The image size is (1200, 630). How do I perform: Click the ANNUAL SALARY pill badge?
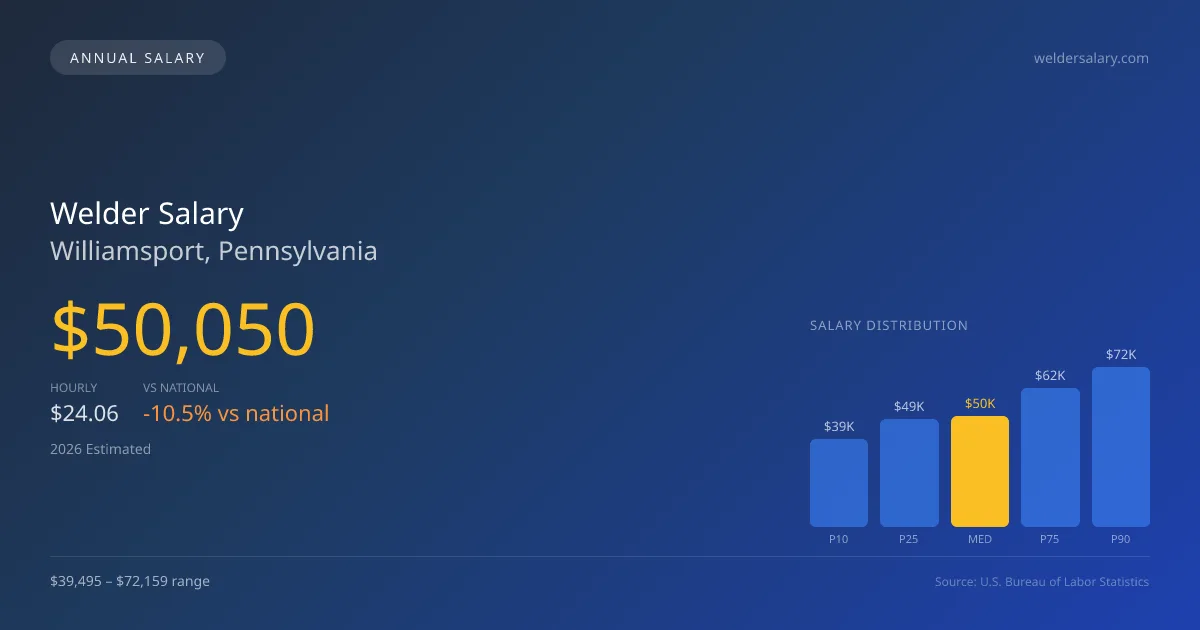tap(138, 58)
